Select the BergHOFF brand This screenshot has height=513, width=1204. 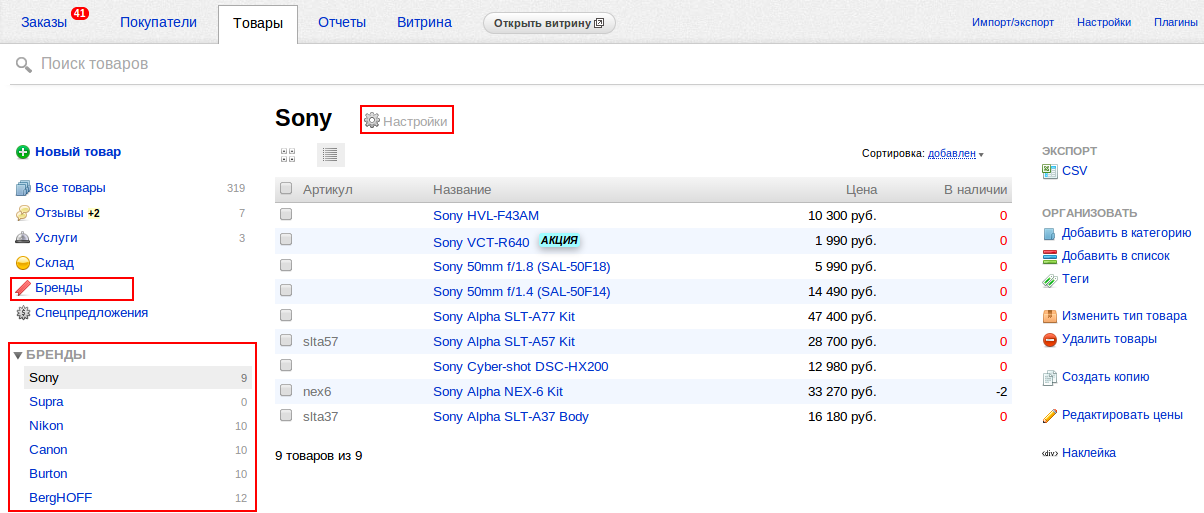click(x=61, y=498)
